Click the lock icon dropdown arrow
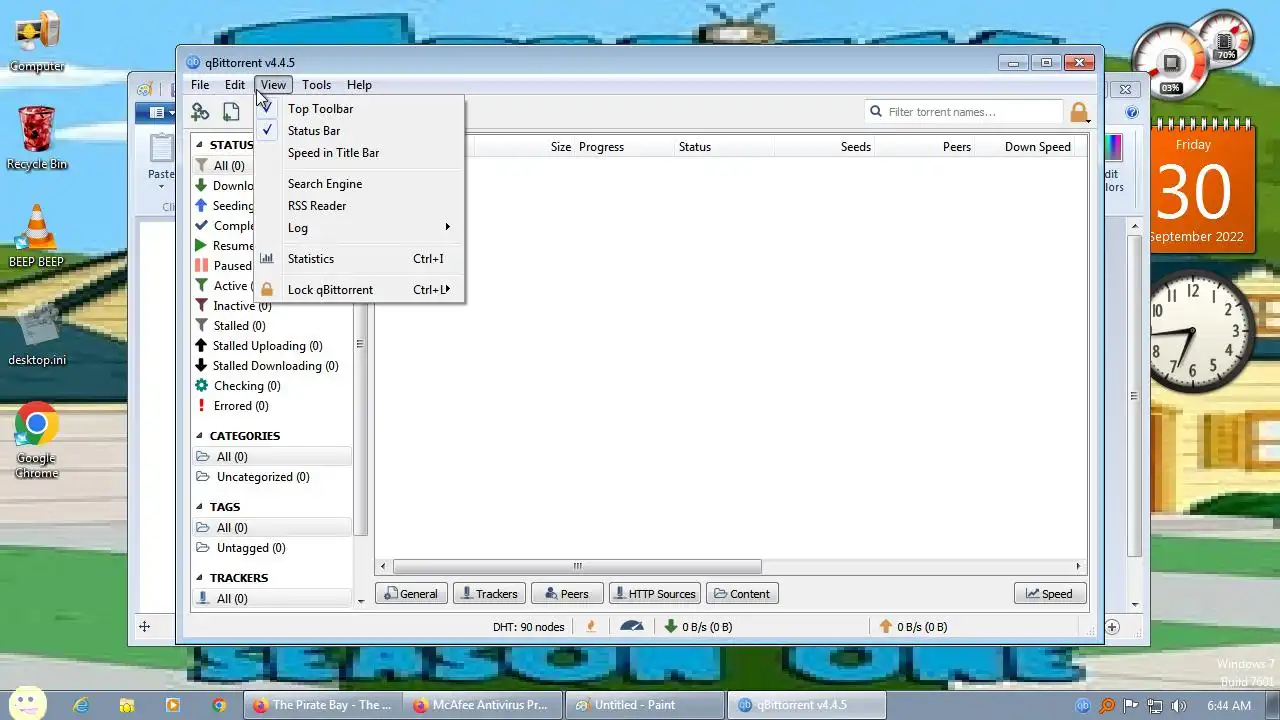The image size is (1280, 720). [1088, 121]
